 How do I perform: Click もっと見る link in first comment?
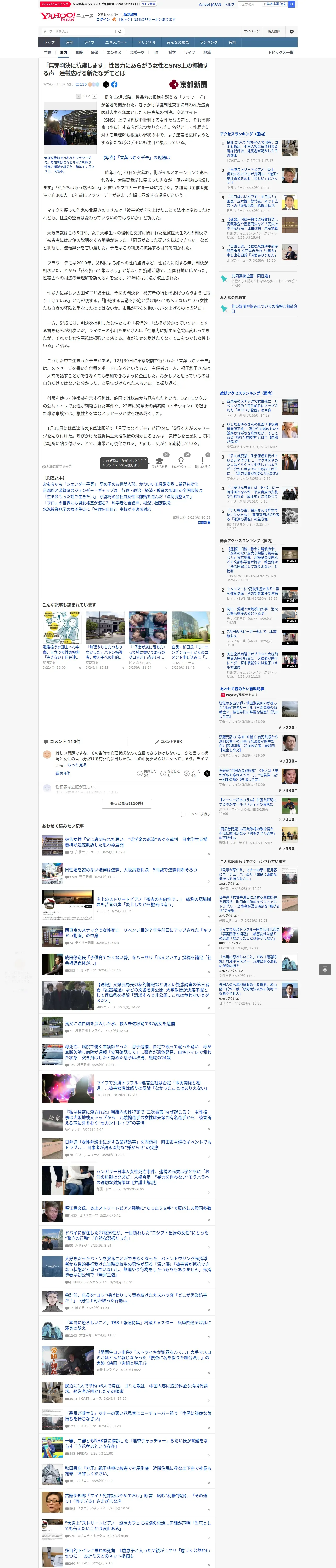click(77, 764)
